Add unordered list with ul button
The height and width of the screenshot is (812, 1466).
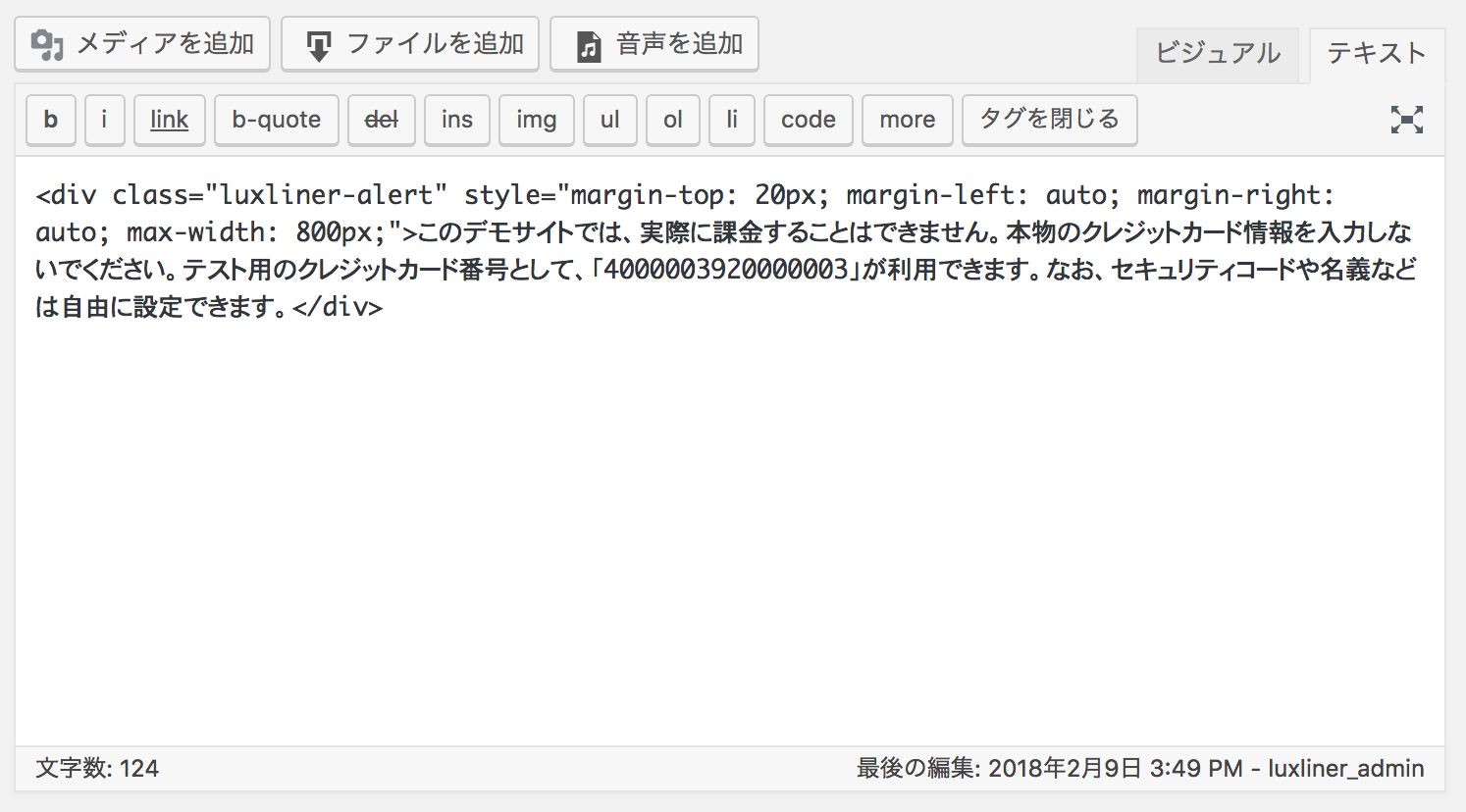pos(610,120)
